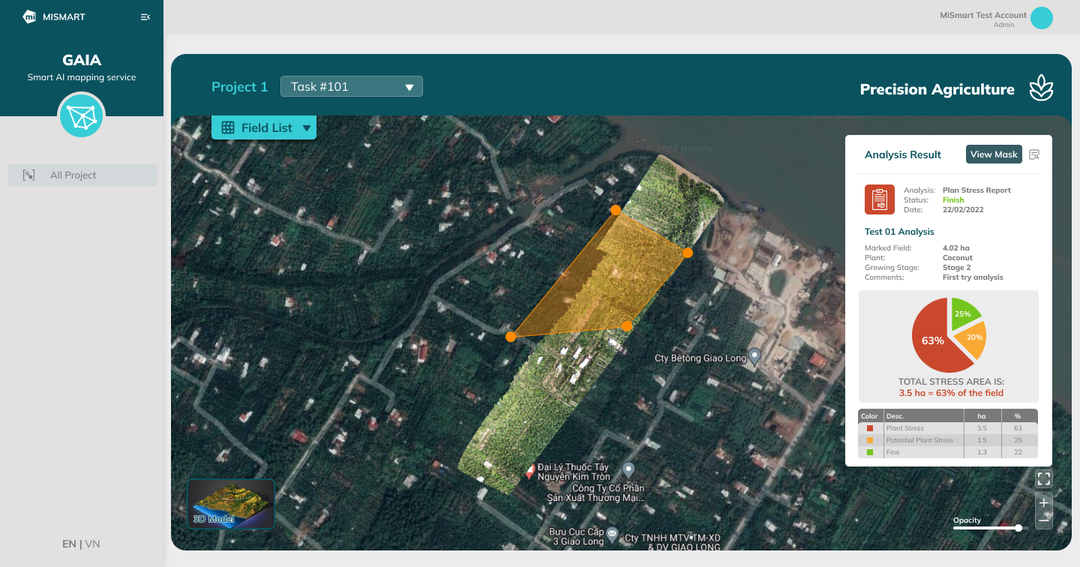Click the green Fine color swatch
Viewport: 1080px width, 567px height.
click(x=870, y=453)
